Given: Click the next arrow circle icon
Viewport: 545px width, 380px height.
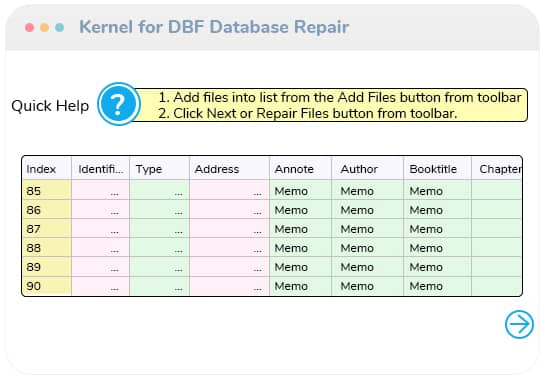Looking at the screenshot, I should click(x=519, y=324).
